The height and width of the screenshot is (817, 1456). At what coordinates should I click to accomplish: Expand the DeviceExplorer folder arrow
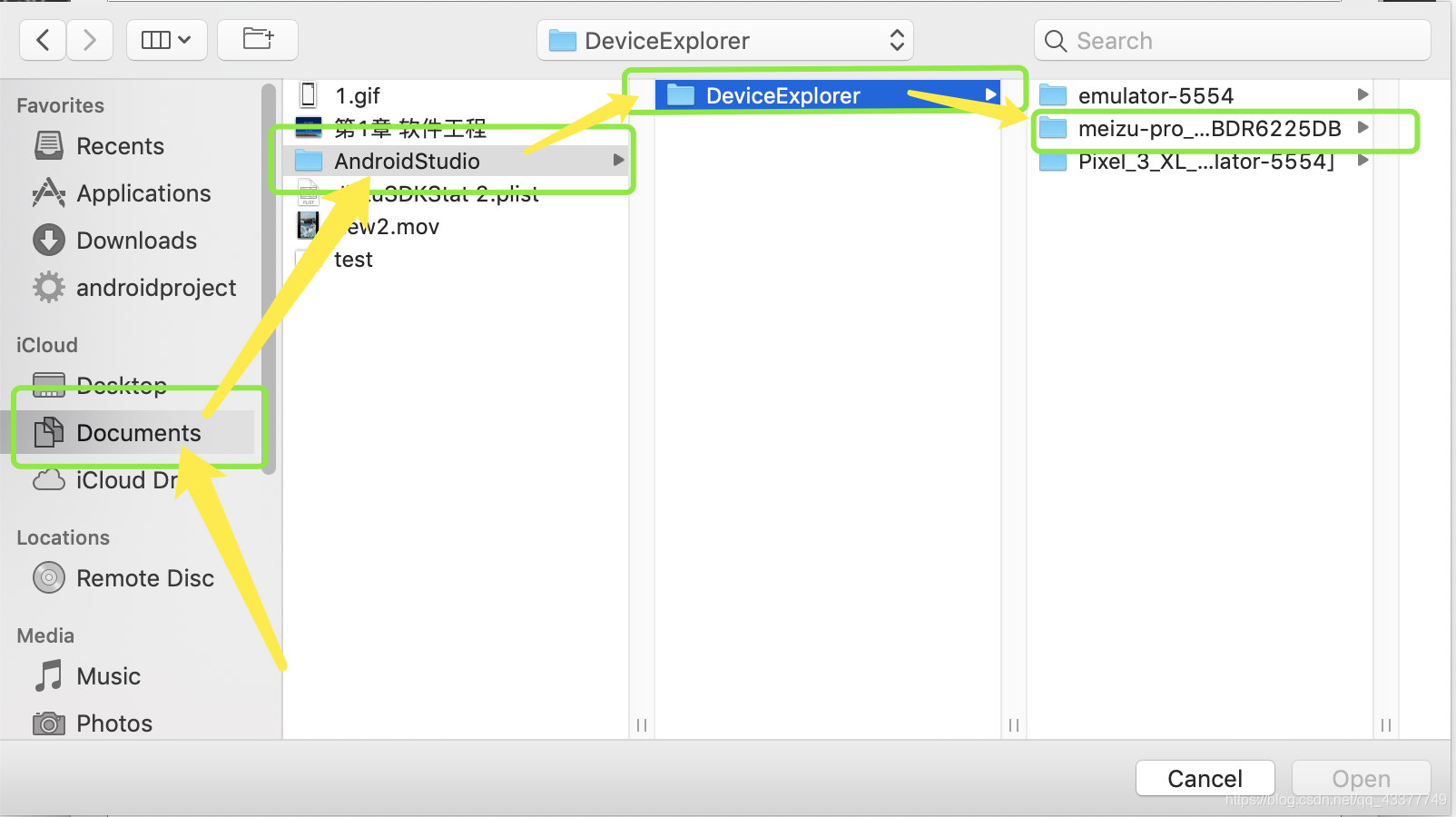(x=990, y=94)
